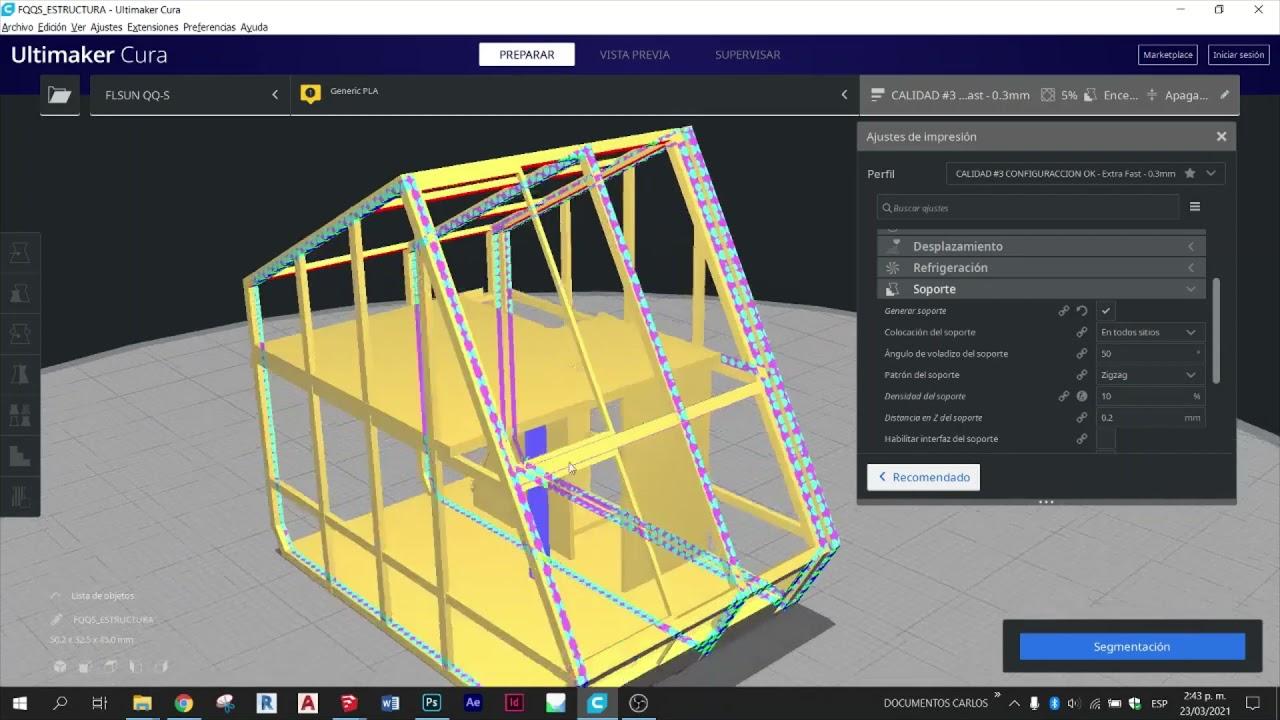Open the Extensiones menu
1280x720 pixels.
click(152, 27)
